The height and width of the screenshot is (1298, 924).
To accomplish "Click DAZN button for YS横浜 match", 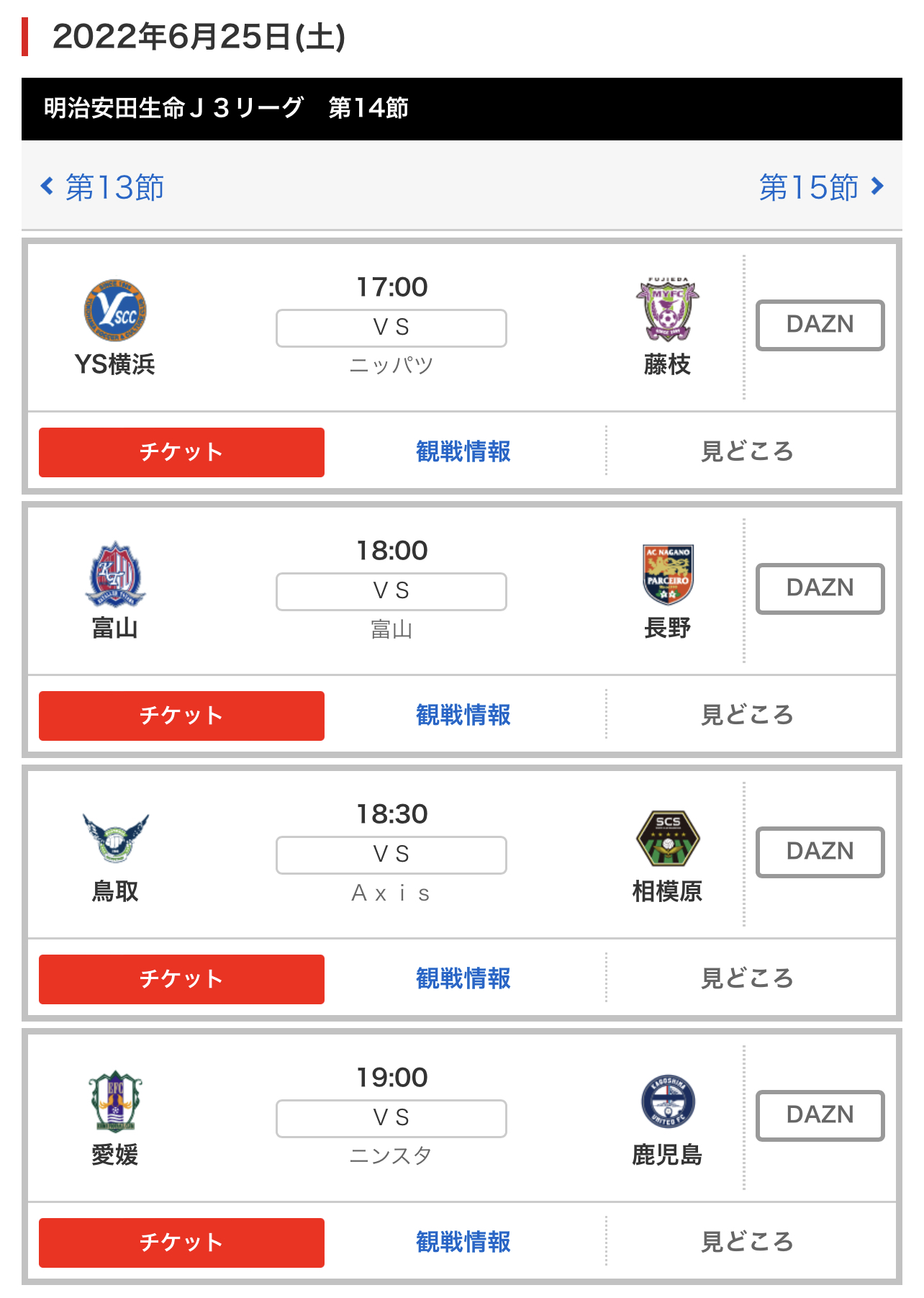I will coord(820,325).
